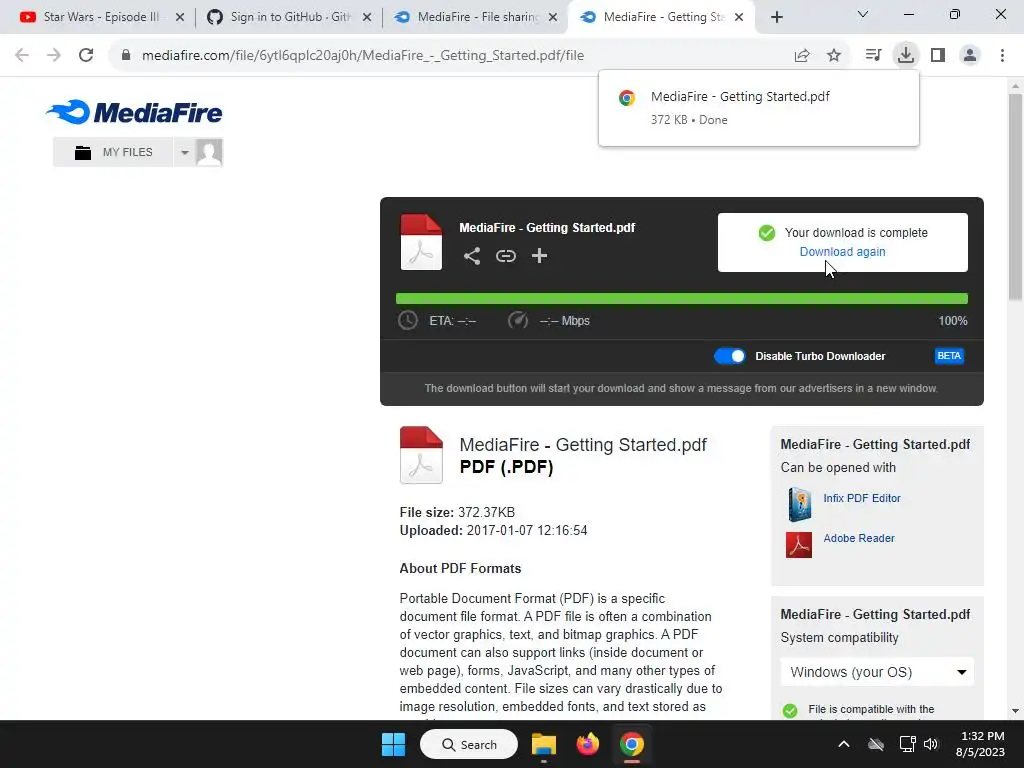This screenshot has width=1024, height=768.
Task: Open the Chrome three-dot menu
Action: coord(1002,56)
